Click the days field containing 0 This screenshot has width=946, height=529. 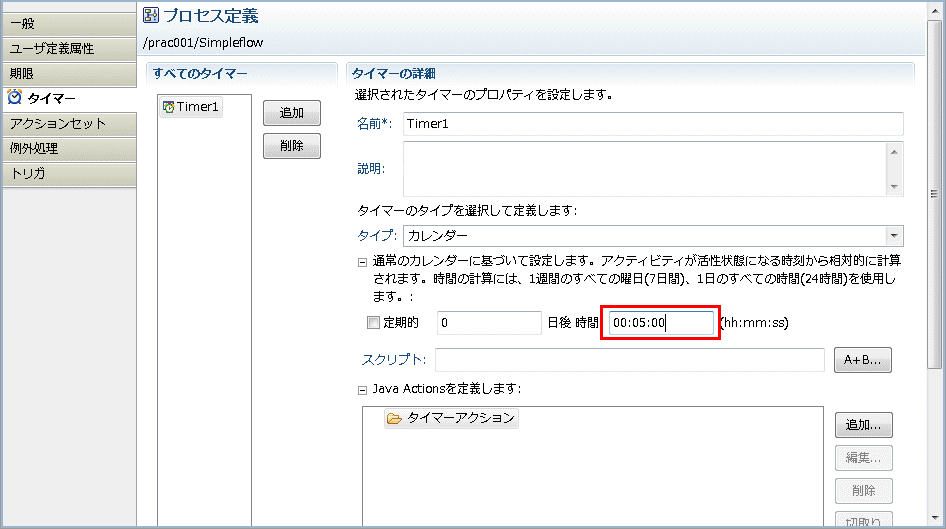click(489, 323)
